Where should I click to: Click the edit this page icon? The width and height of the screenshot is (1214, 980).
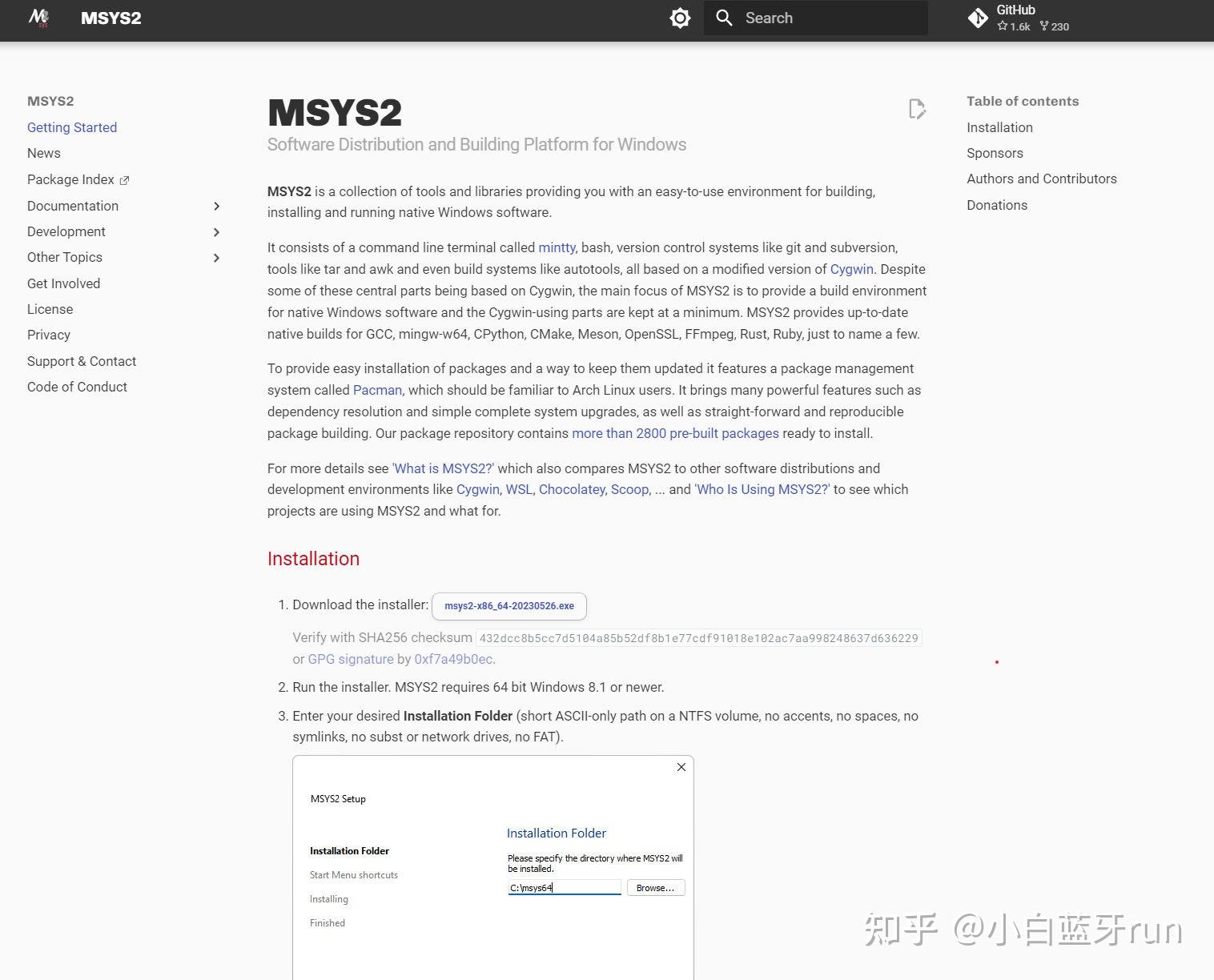point(917,109)
